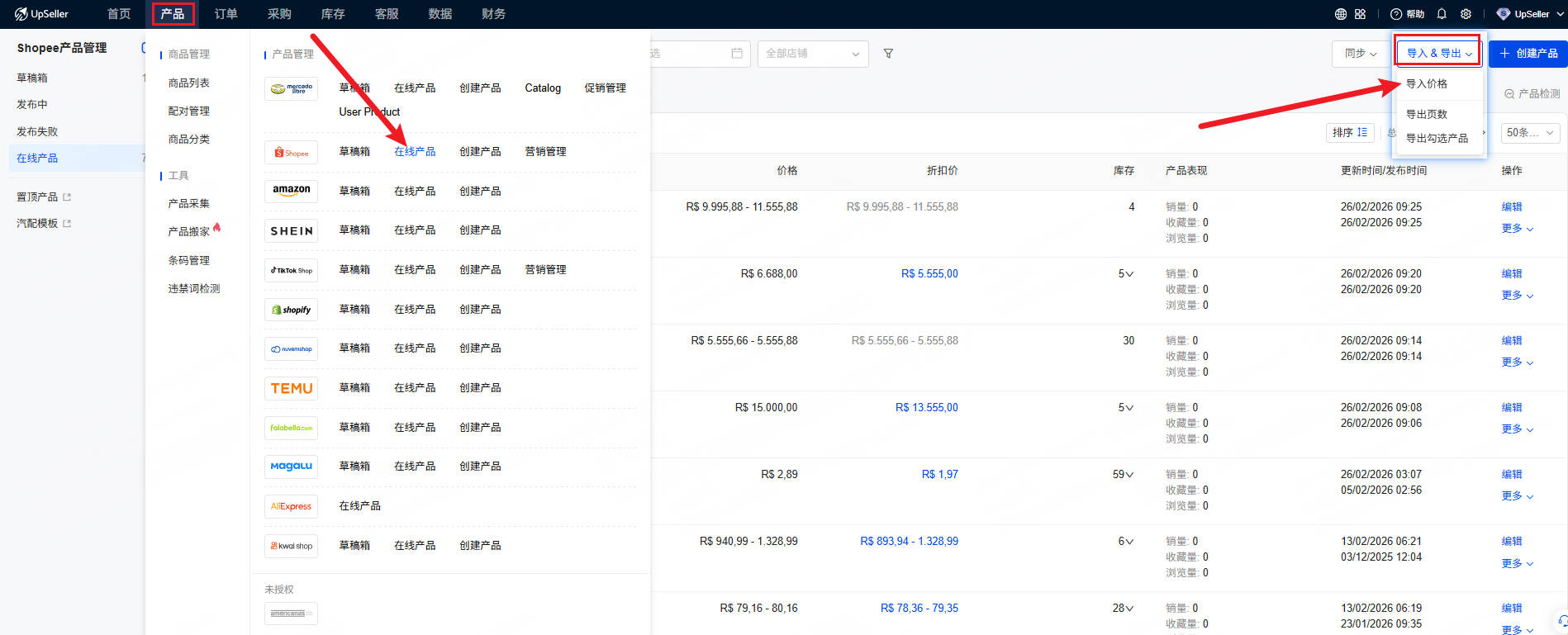Viewport: 1568px width, 635px height.
Task: Open 产品搬家 tool in the menu
Action: click(189, 232)
